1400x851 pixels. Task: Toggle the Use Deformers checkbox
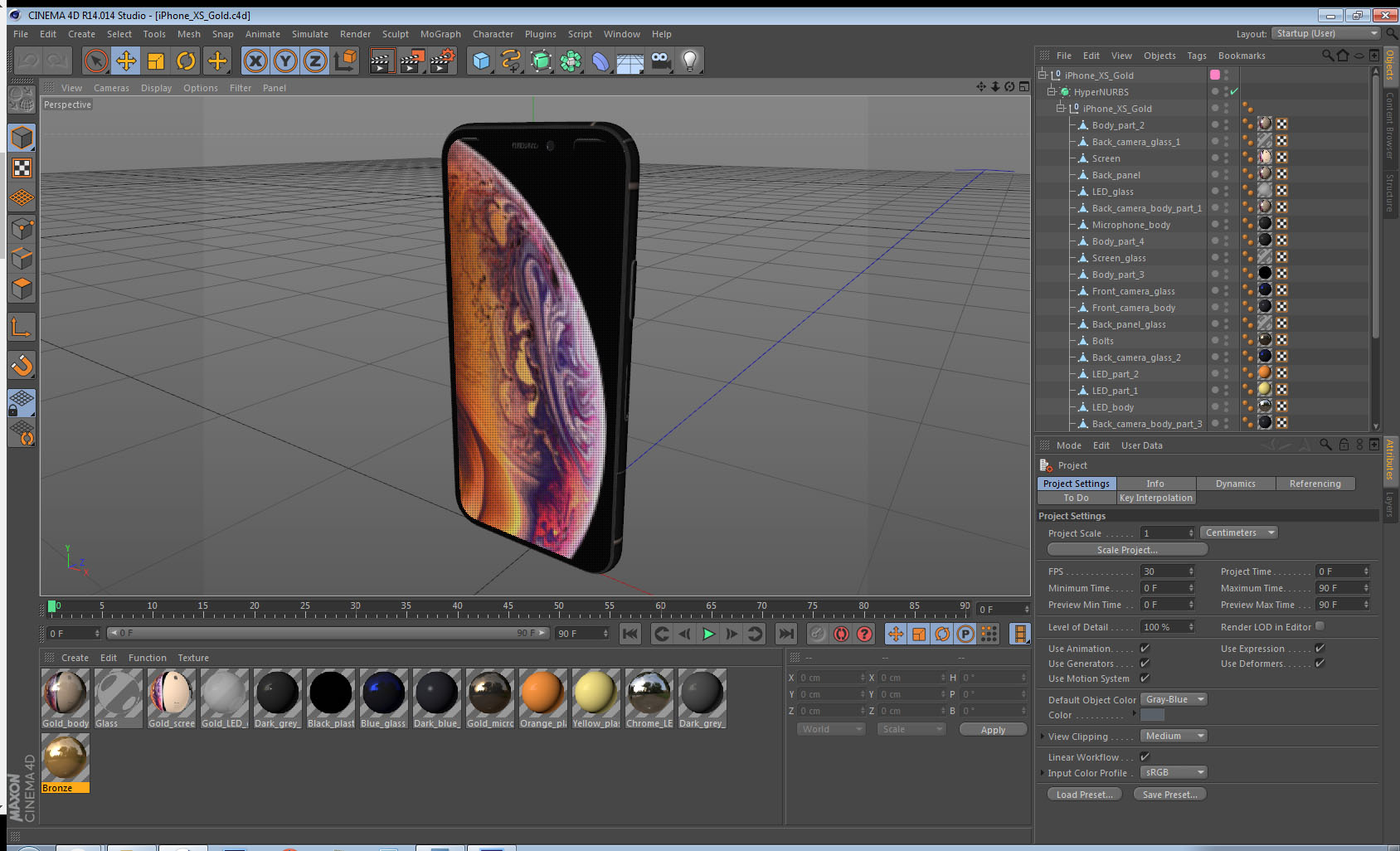pyautogui.click(x=1320, y=663)
